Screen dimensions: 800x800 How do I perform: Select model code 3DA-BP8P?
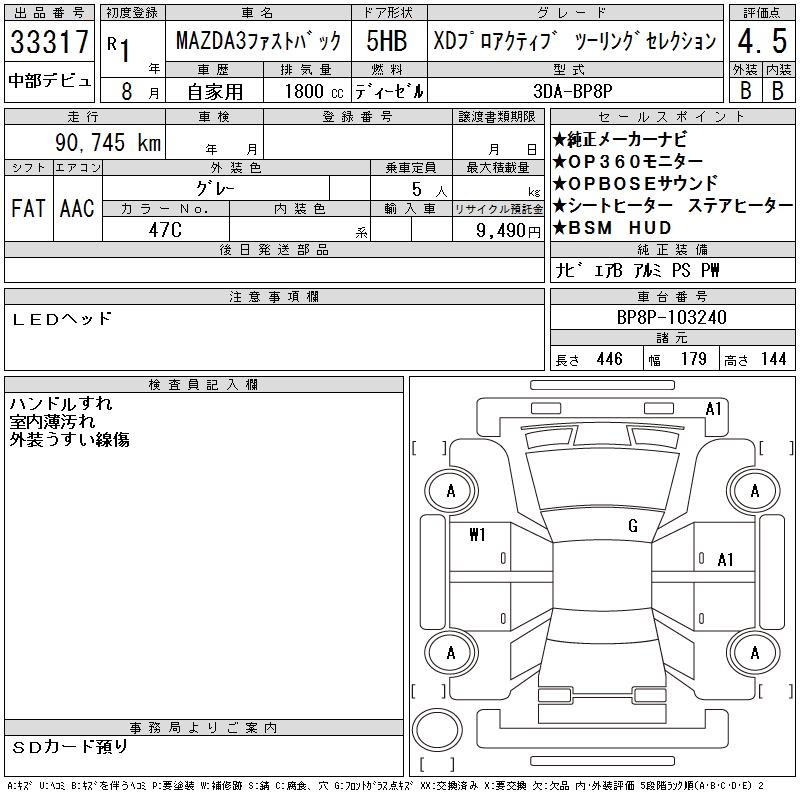coord(572,91)
